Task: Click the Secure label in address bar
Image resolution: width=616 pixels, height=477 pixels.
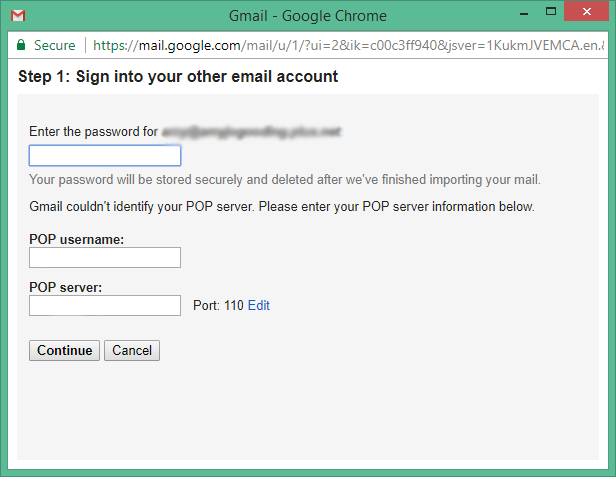Action: point(54,46)
